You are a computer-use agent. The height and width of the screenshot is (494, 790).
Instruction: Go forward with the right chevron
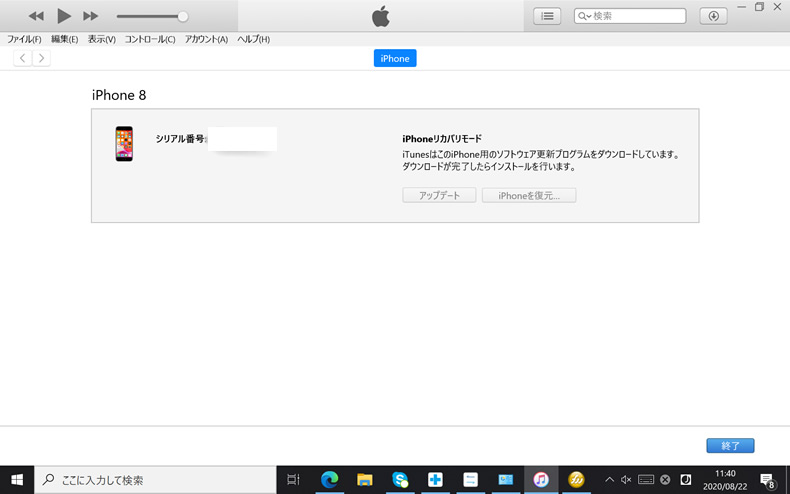41,58
